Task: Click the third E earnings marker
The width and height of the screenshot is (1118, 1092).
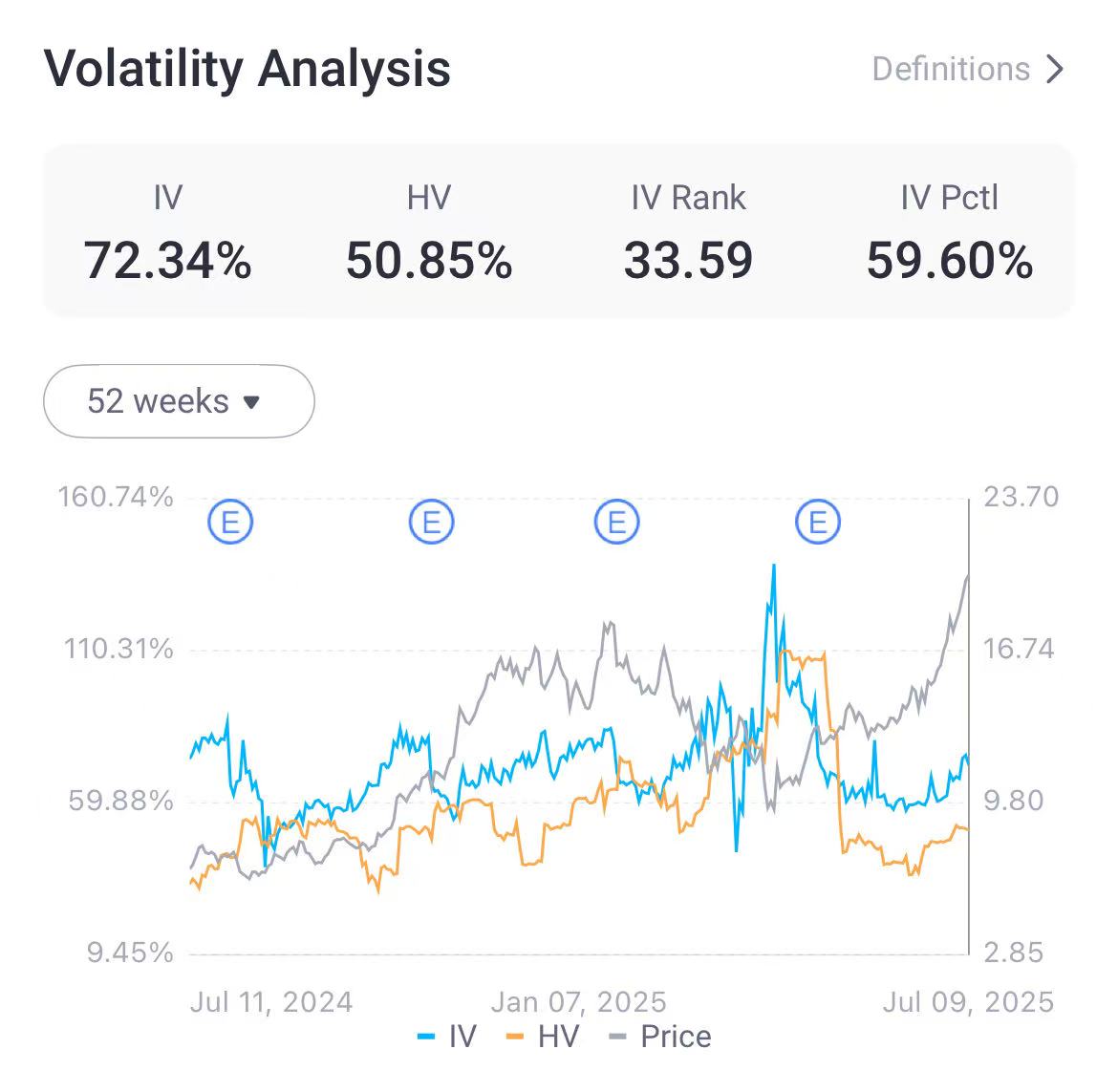Action: click(617, 522)
